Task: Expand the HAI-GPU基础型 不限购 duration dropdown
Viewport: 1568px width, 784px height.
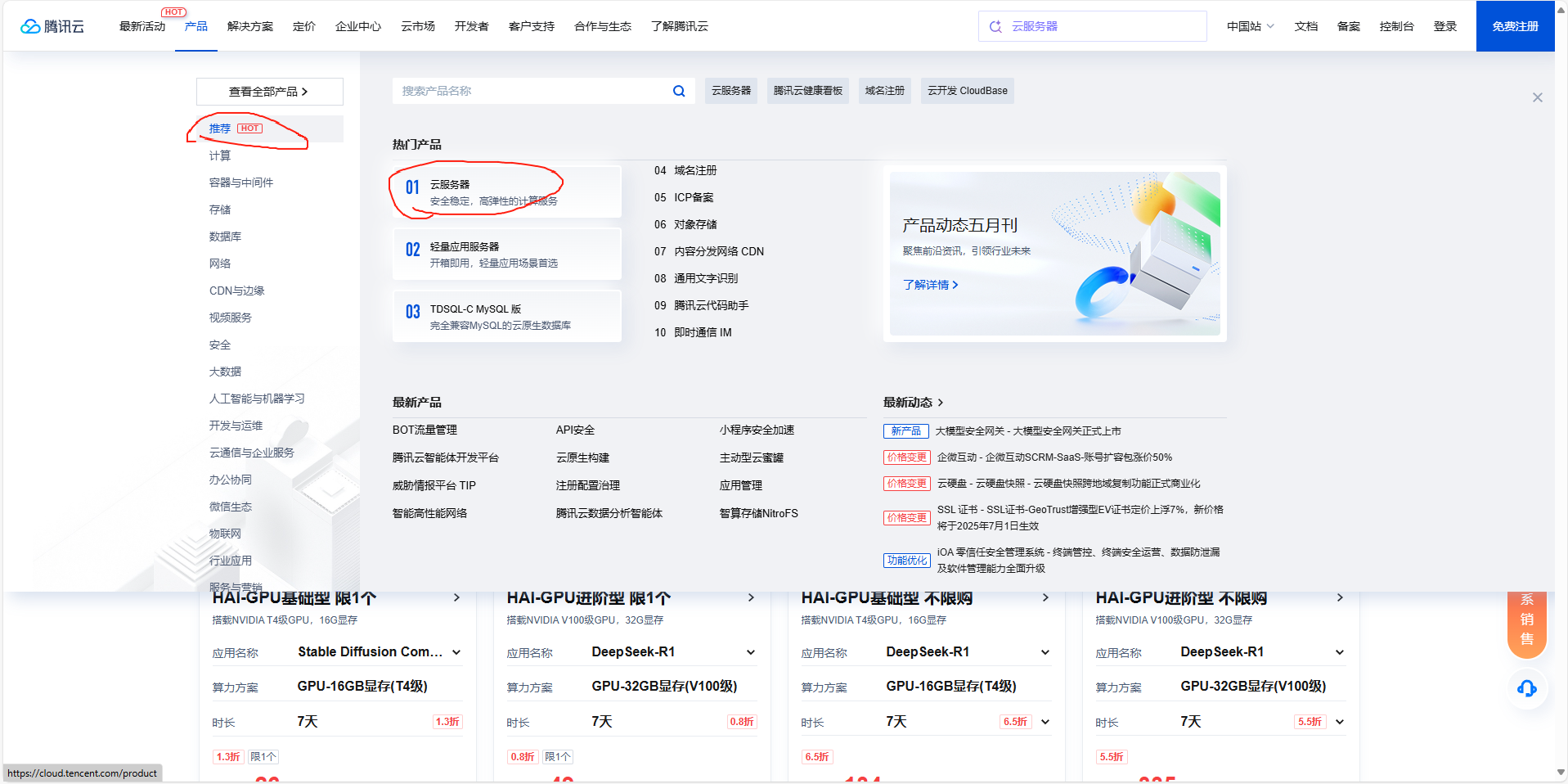Action: click(1045, 722)
